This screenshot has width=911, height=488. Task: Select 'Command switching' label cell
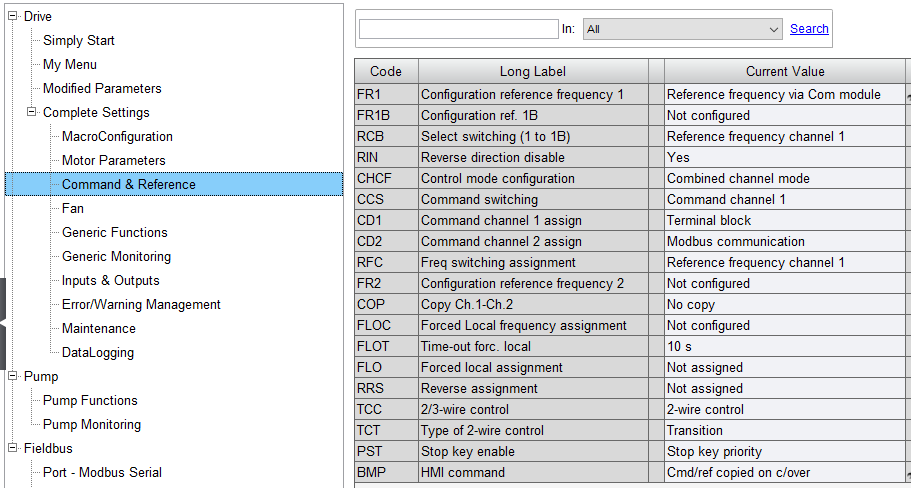(x=533, y=199)
